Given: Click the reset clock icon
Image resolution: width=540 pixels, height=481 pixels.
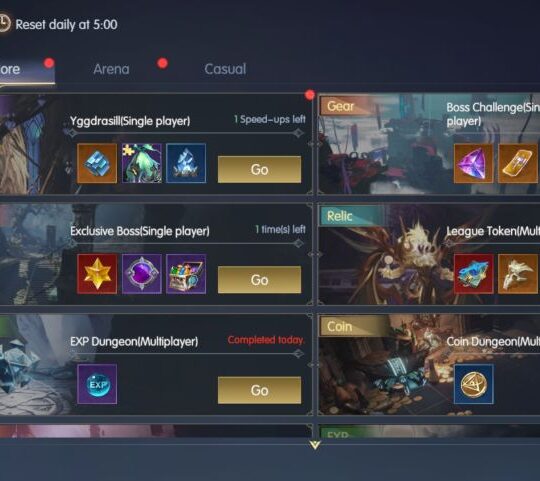Looking at the screenshot, I should click(x=4, y=23).
